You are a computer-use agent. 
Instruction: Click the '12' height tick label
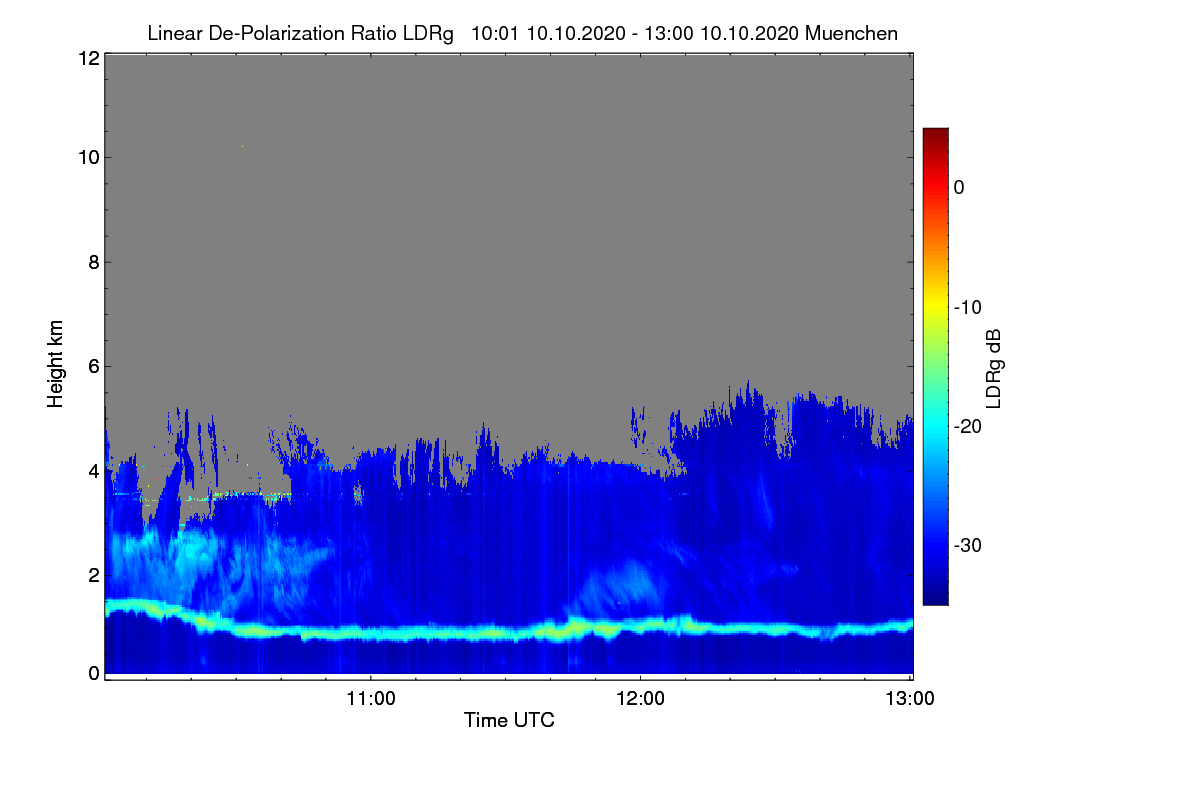[x=87, y=58]
